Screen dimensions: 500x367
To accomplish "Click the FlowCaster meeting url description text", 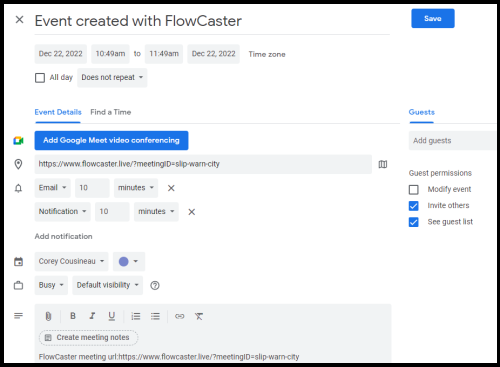I will [x=169, y=357].
